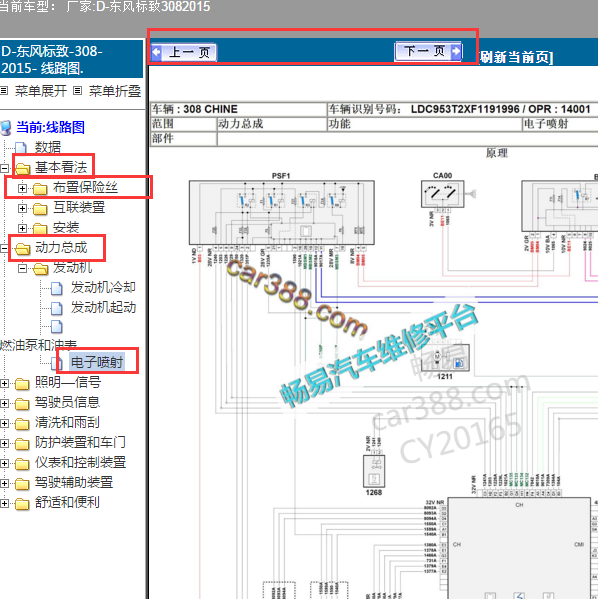Click the folder icon of 安装
This screenshot has width=598, height=599.
[40, 228]
